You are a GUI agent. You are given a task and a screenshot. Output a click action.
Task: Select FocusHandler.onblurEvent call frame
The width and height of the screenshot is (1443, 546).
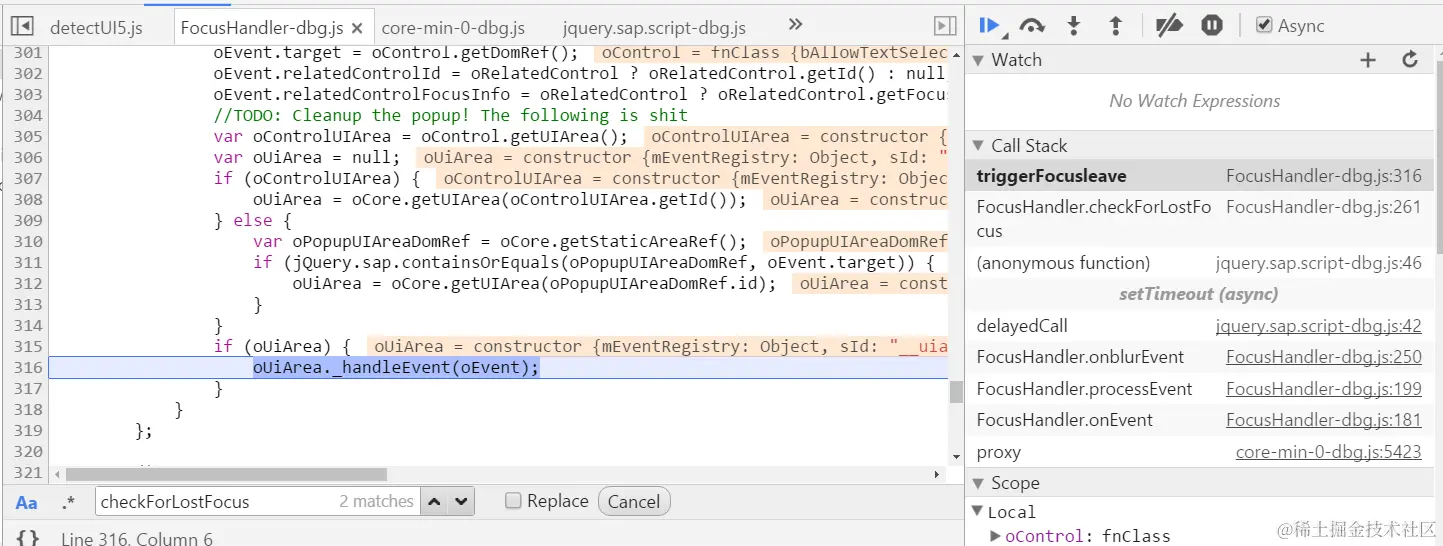pos(1199,357)
